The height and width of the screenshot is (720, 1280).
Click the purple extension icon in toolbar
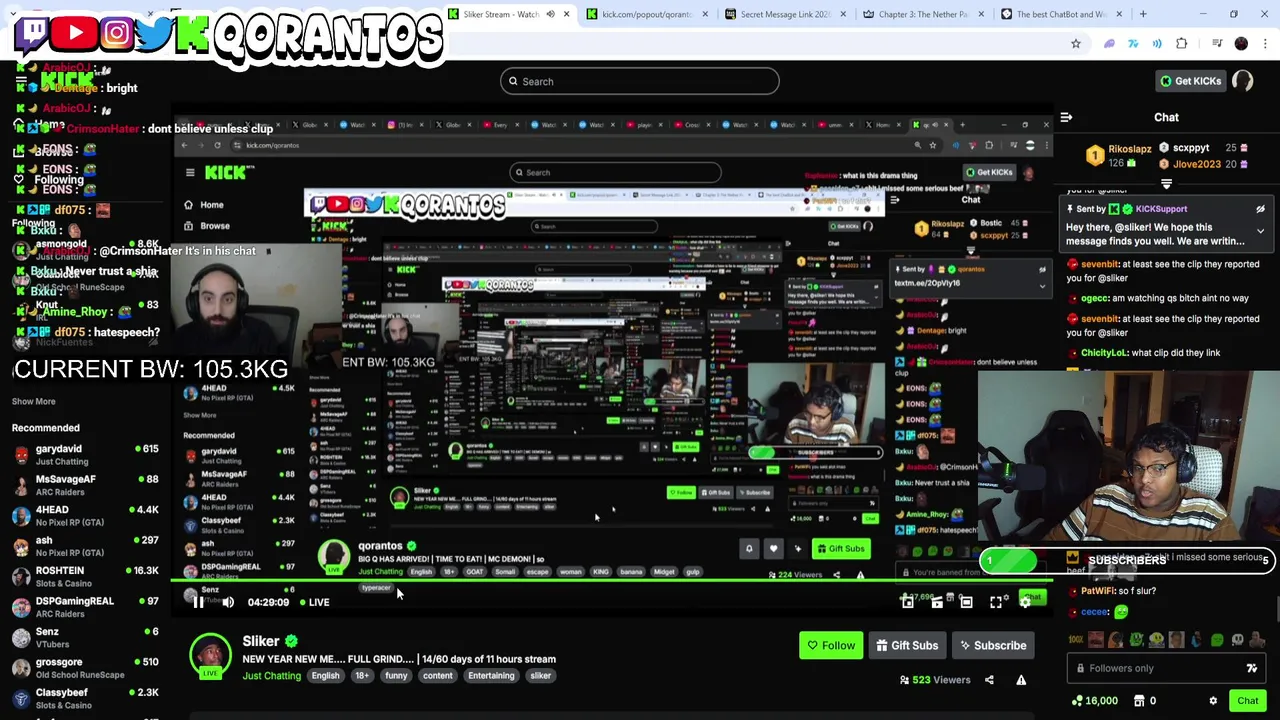(1109, 44)
